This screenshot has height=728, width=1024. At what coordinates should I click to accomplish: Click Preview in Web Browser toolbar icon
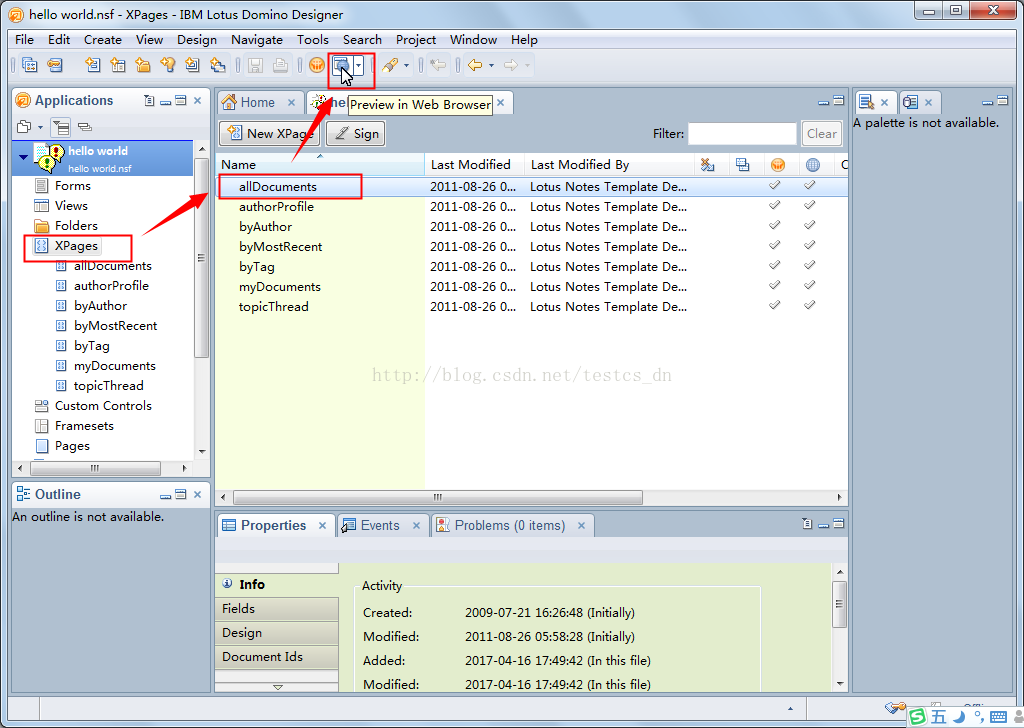click(x=342, y=65)
